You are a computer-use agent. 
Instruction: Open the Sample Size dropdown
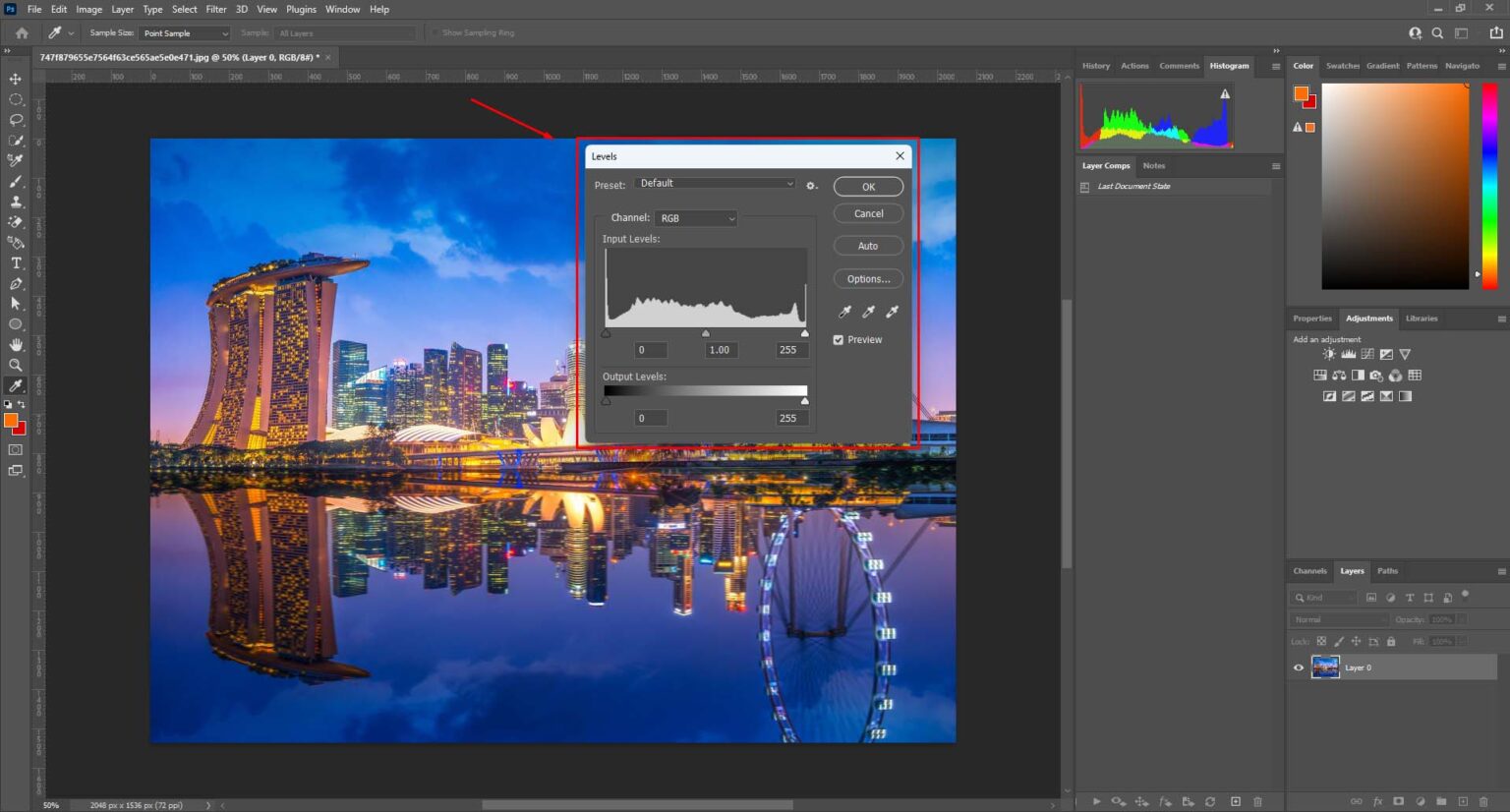pyautogui.click(x=185, y=32)
